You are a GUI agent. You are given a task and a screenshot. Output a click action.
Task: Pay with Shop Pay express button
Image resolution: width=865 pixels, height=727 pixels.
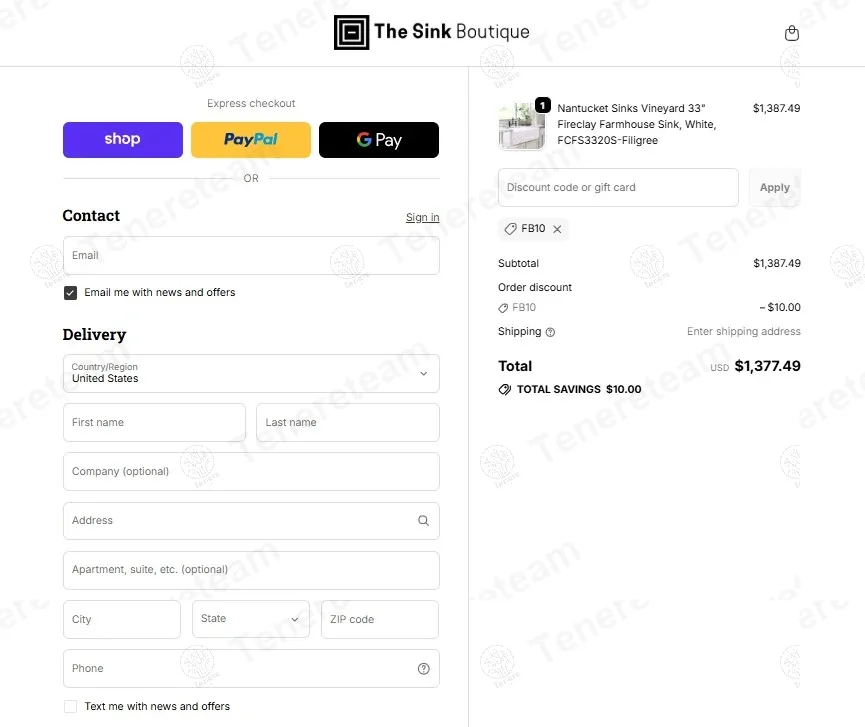point(123,140)
